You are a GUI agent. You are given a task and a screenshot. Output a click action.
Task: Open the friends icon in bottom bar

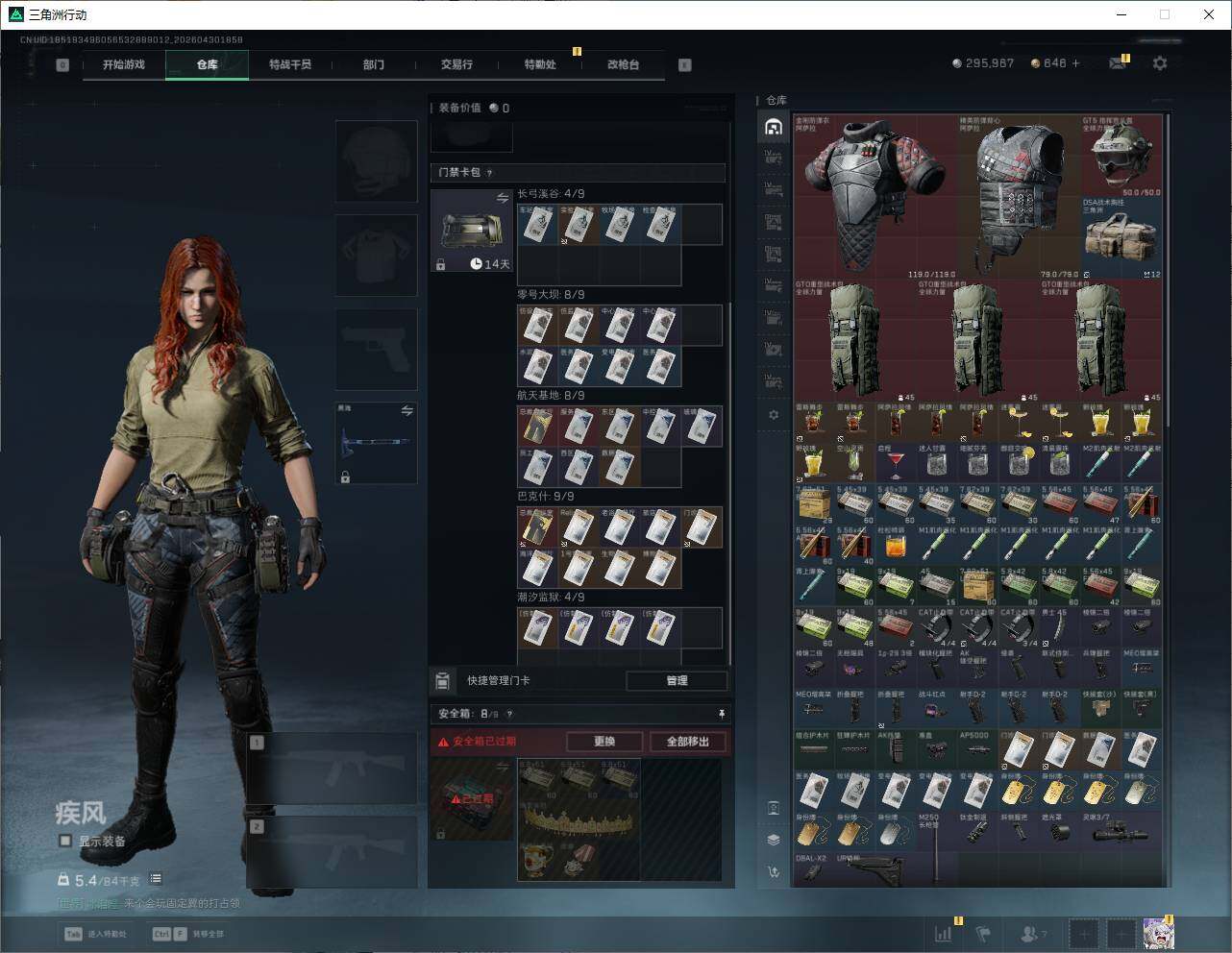click(1032, 934)
